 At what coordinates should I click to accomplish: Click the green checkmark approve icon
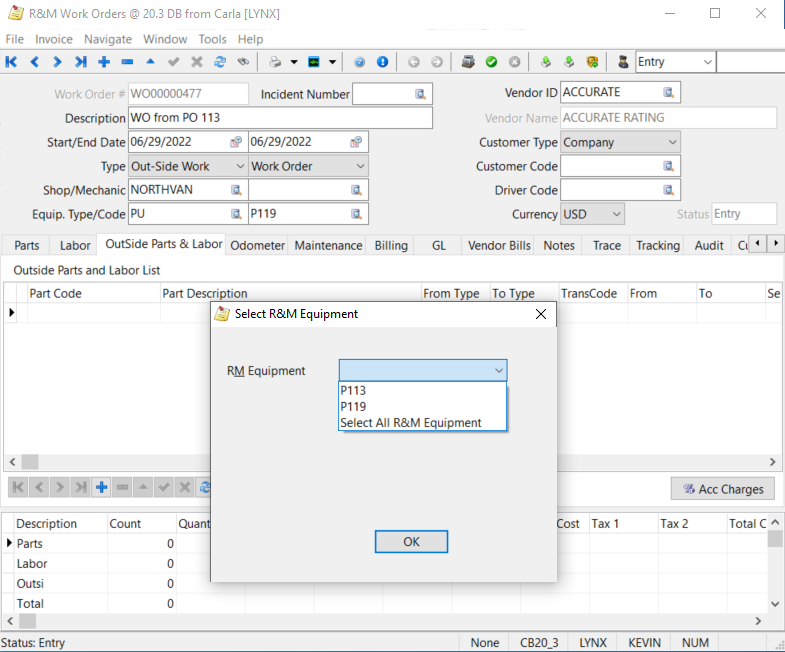pyautogui.click(x=491, y=62)
